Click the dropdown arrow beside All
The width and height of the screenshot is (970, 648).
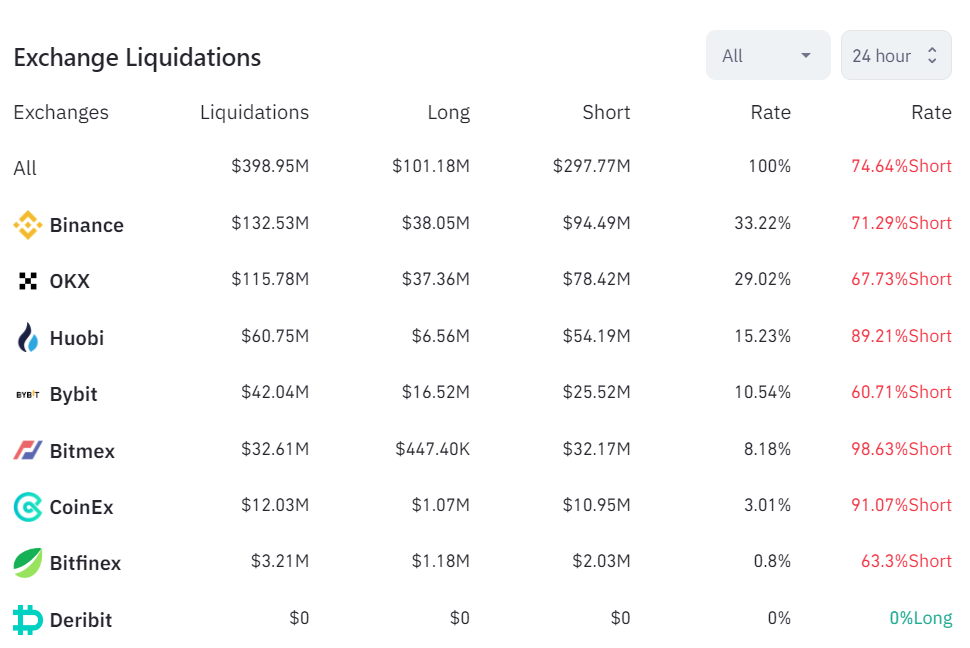click(806, 56)
